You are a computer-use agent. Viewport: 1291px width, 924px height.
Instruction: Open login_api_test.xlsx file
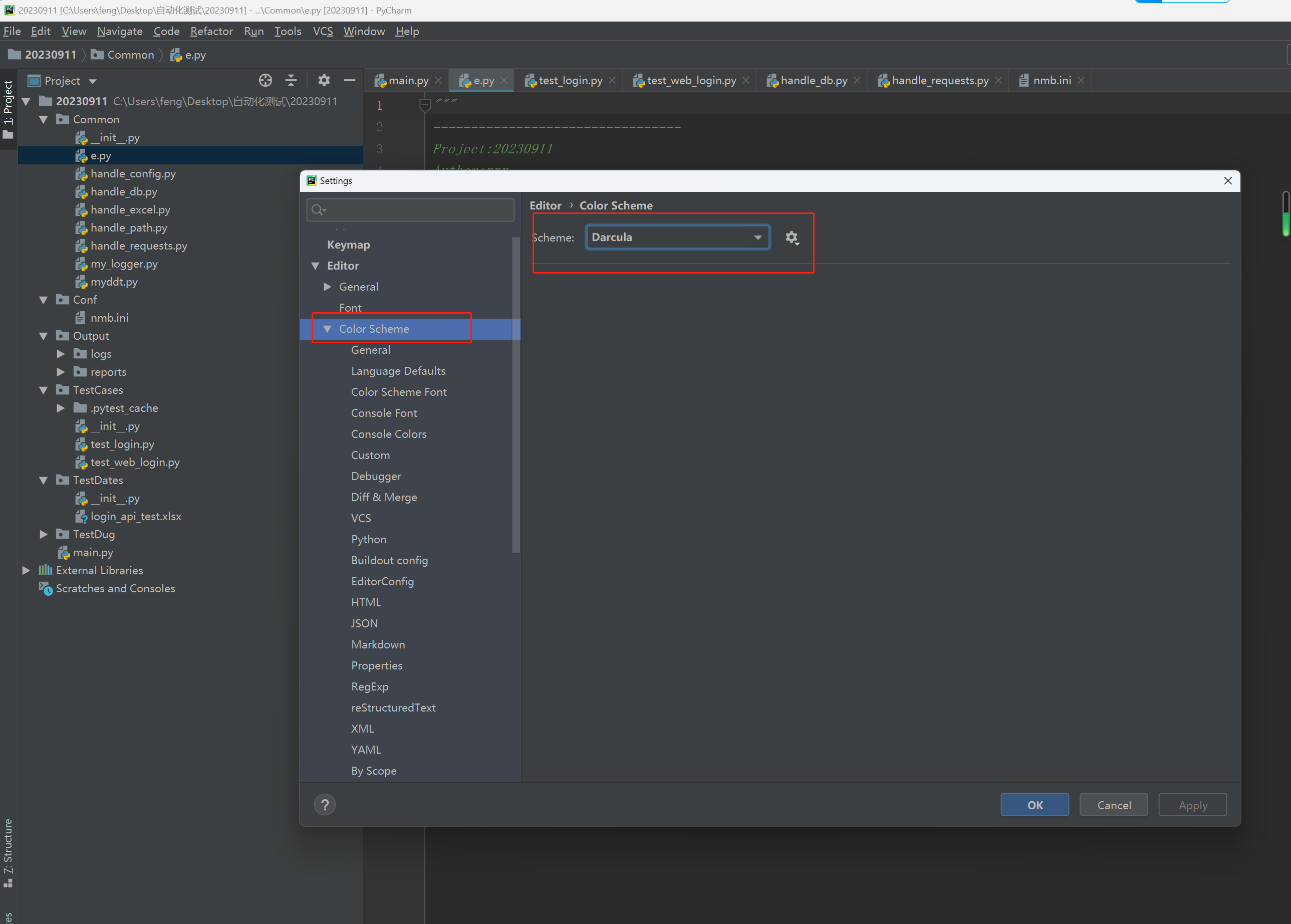coord(135,516)
